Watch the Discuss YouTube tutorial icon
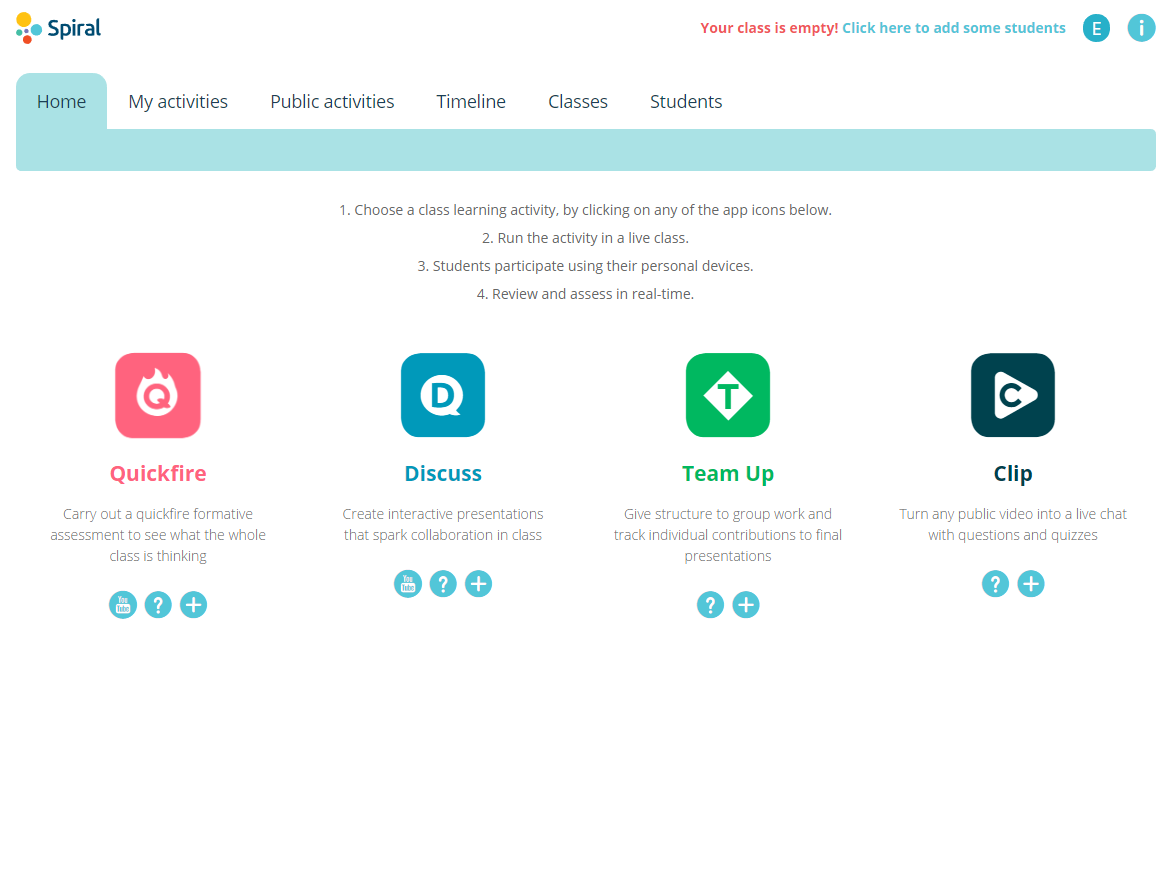Viewport: 1165px width, 869px height. (408, 584)
